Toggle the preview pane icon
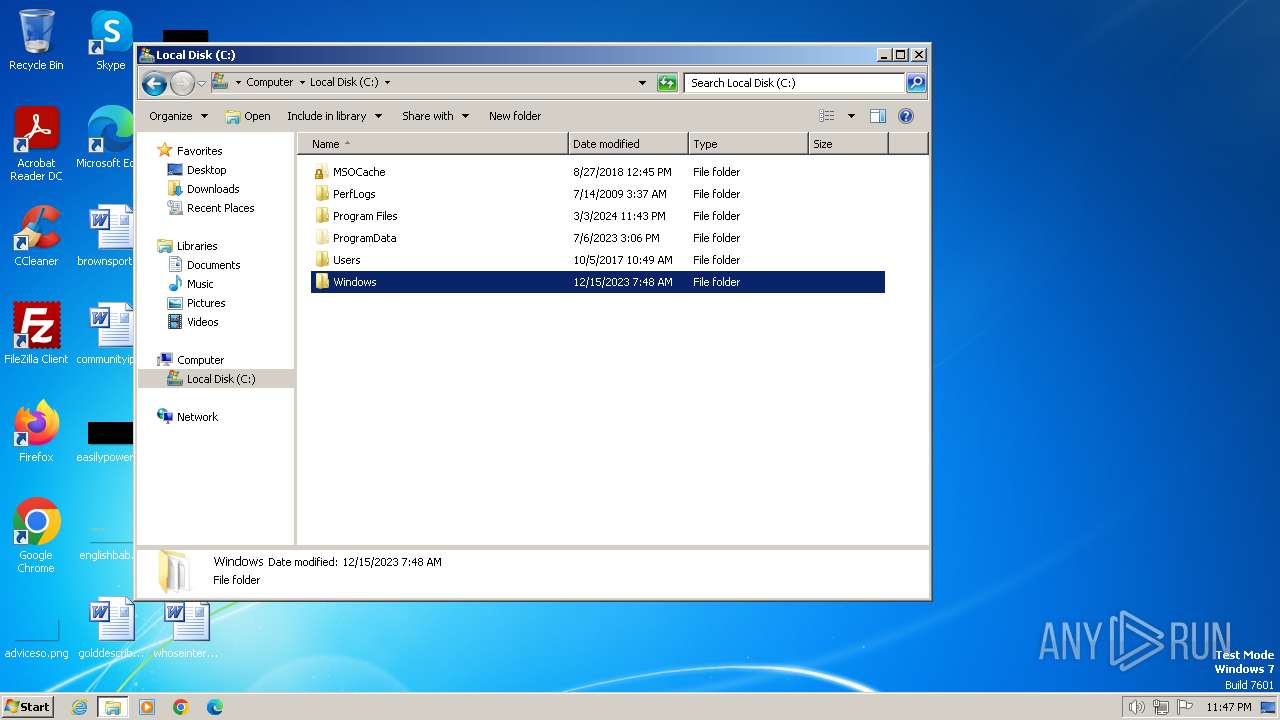Screen dimensions: 1280x720 (878, 116)
